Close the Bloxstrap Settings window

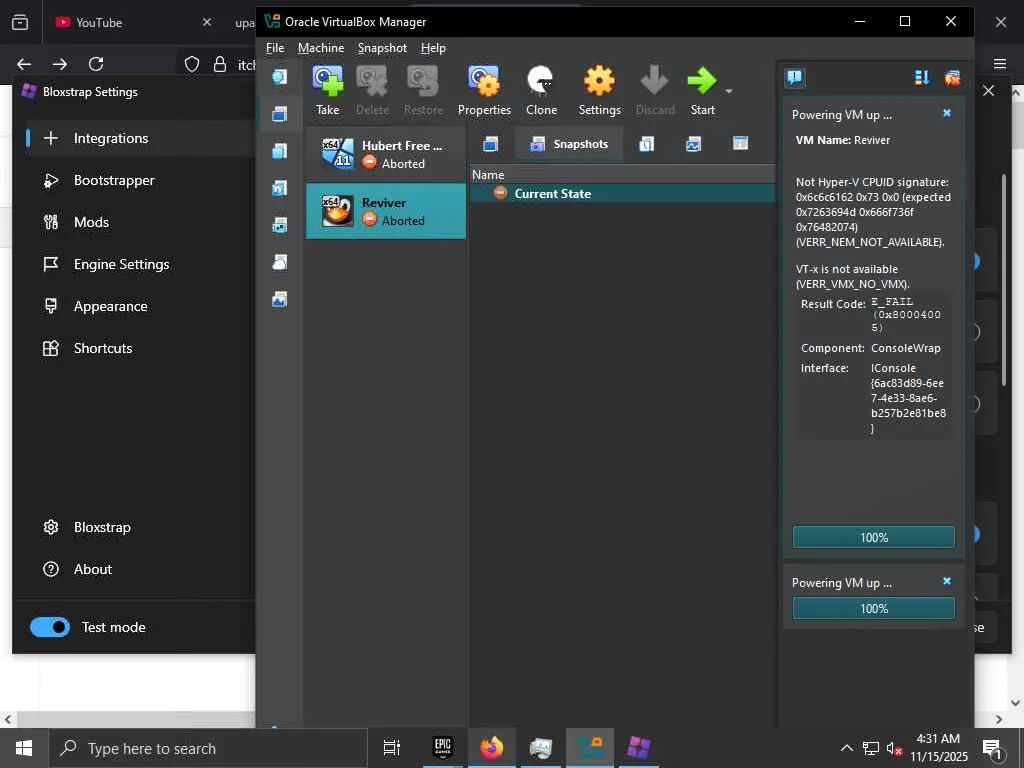pos(989,91)
